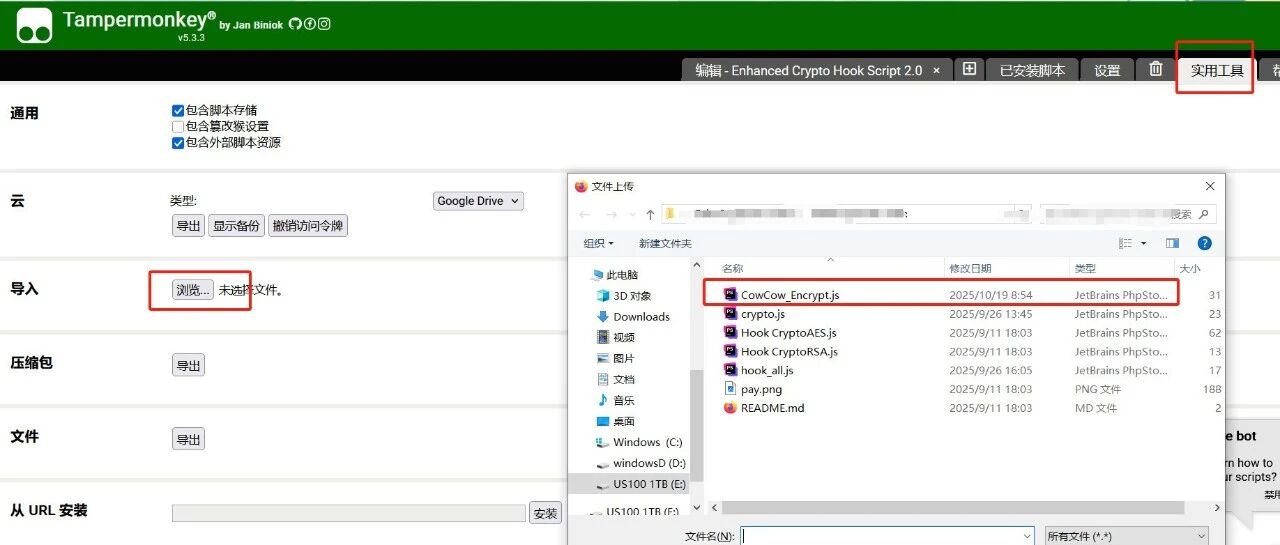Select 此电脑 in navigation tree

[615, 275]
